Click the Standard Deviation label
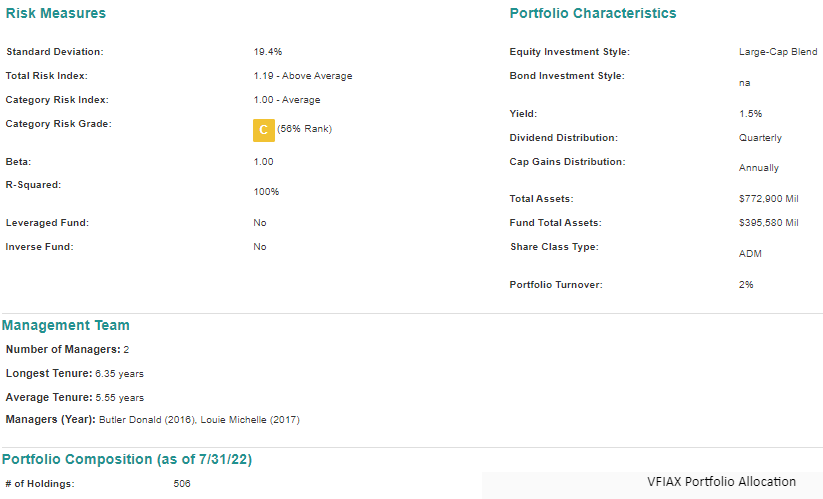 [x=55, y=51]
